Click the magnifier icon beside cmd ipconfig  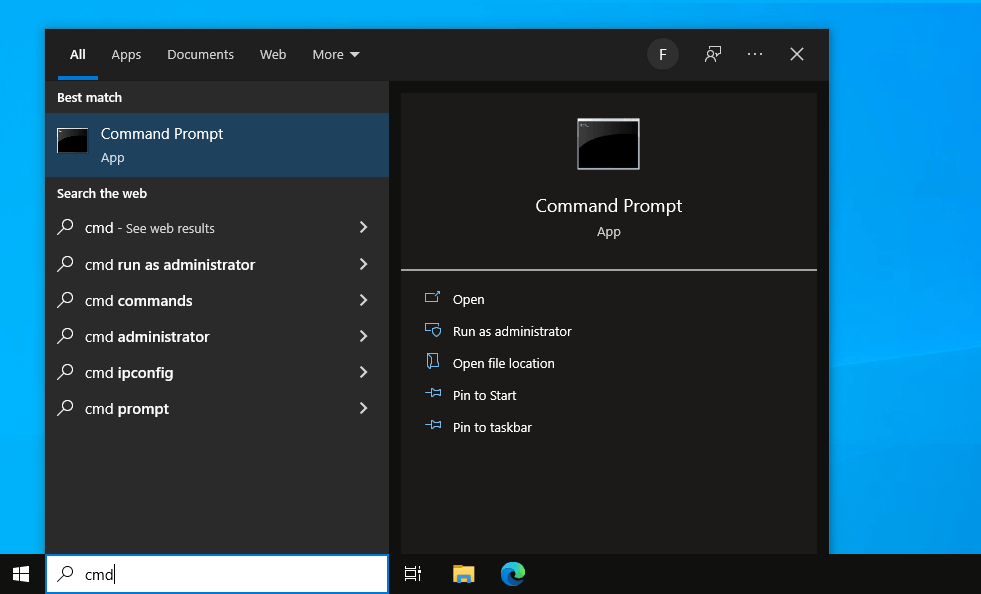(65, 372)
